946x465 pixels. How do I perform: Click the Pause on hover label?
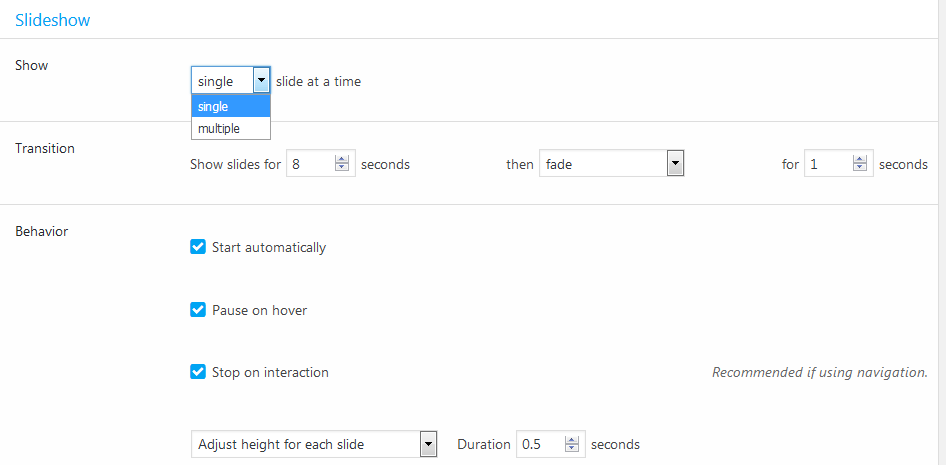click(x=259, y=310)
